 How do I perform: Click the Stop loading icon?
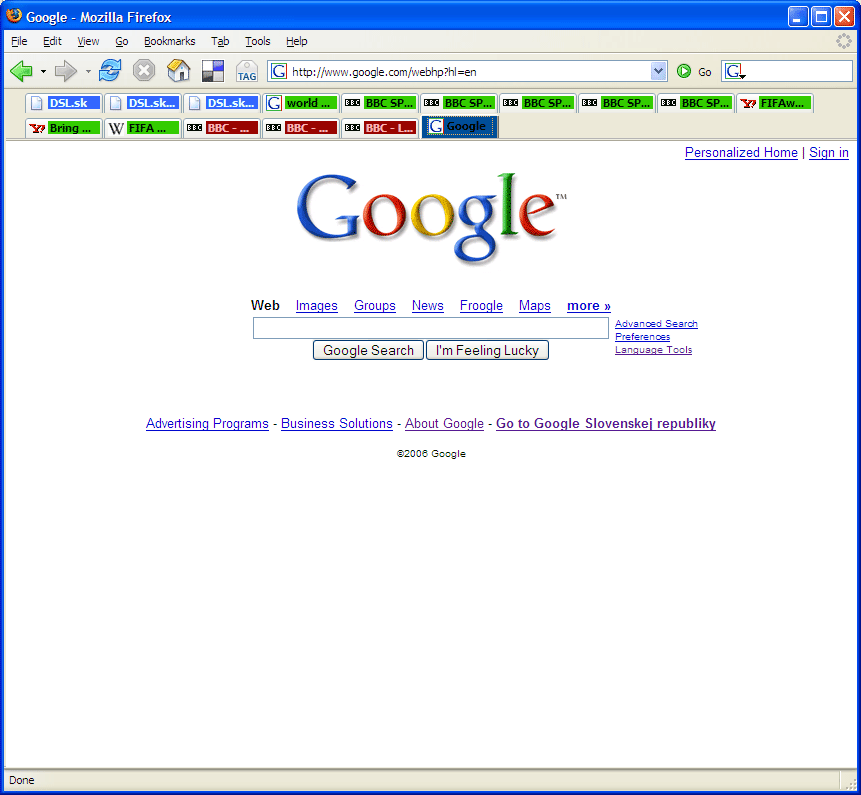pos(144,71)
